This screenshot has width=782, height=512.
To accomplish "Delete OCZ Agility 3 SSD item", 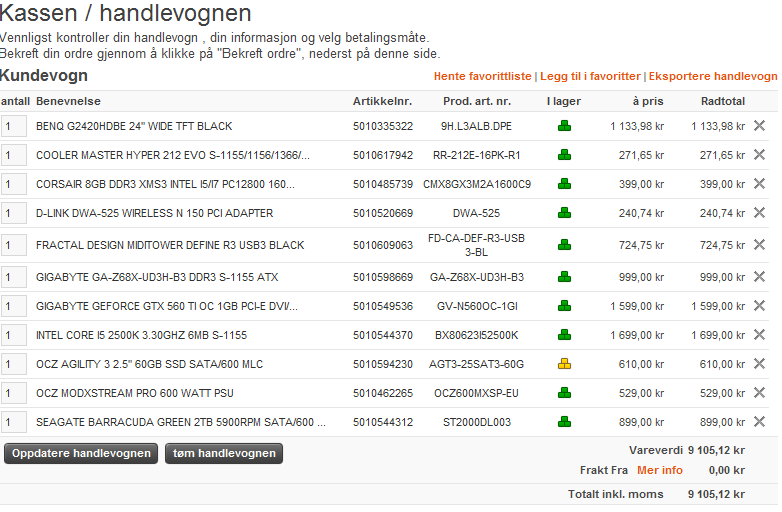I will (759, 363).
